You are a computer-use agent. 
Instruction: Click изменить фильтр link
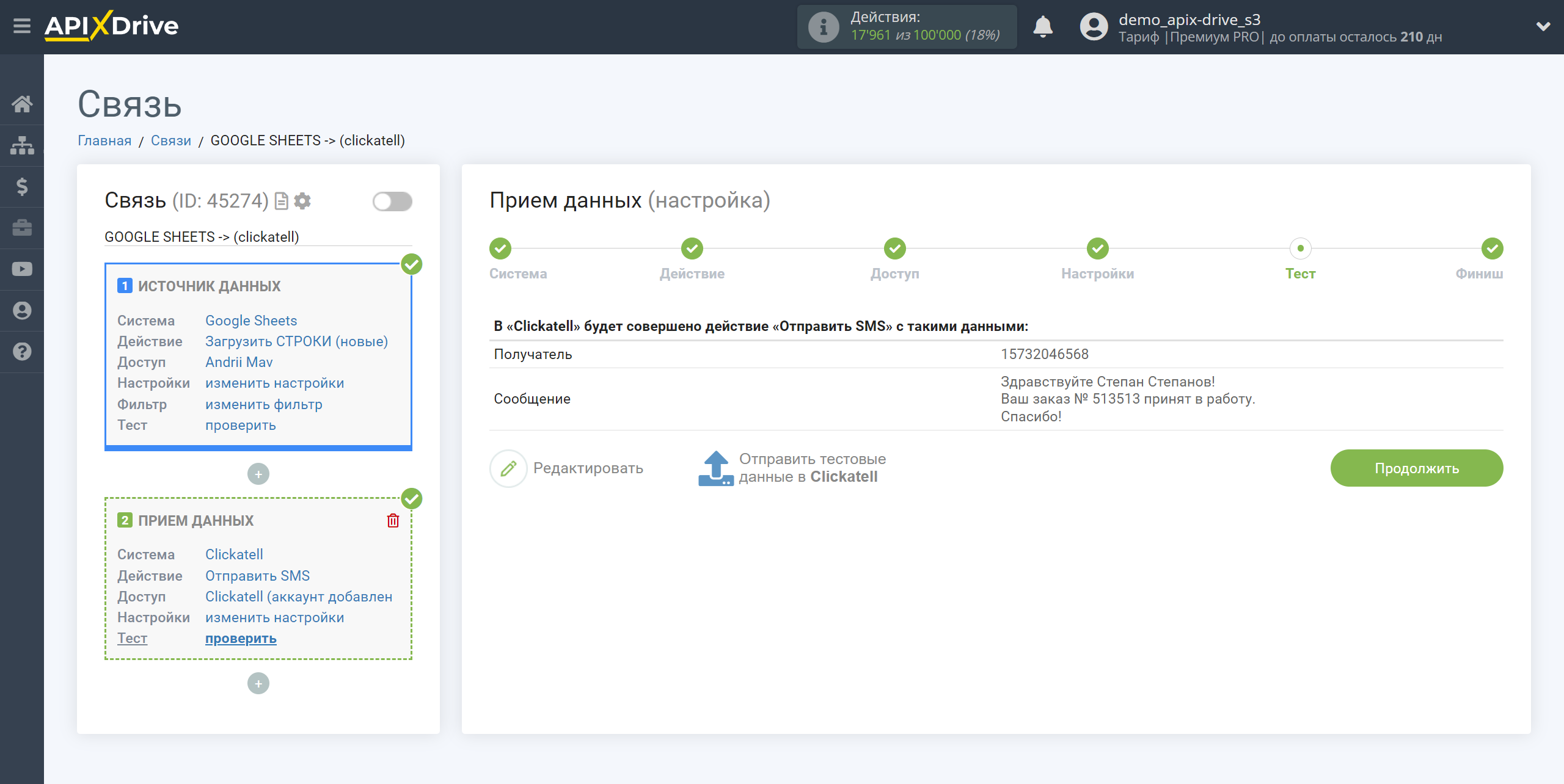[264, 404]
